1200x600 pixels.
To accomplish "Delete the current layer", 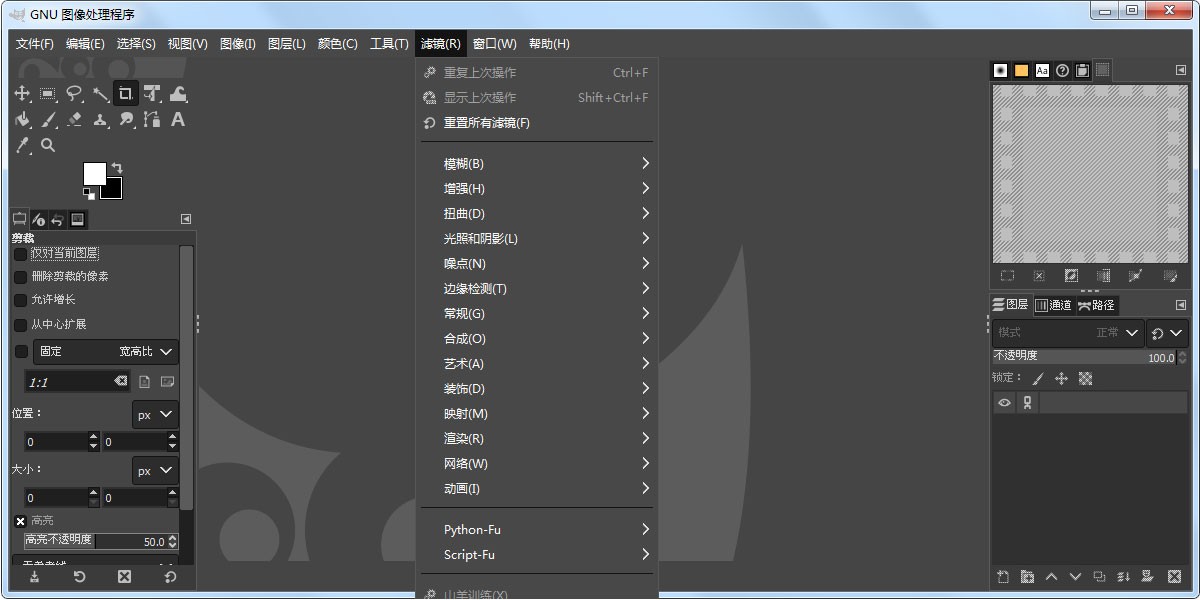I will (1173, 577).
